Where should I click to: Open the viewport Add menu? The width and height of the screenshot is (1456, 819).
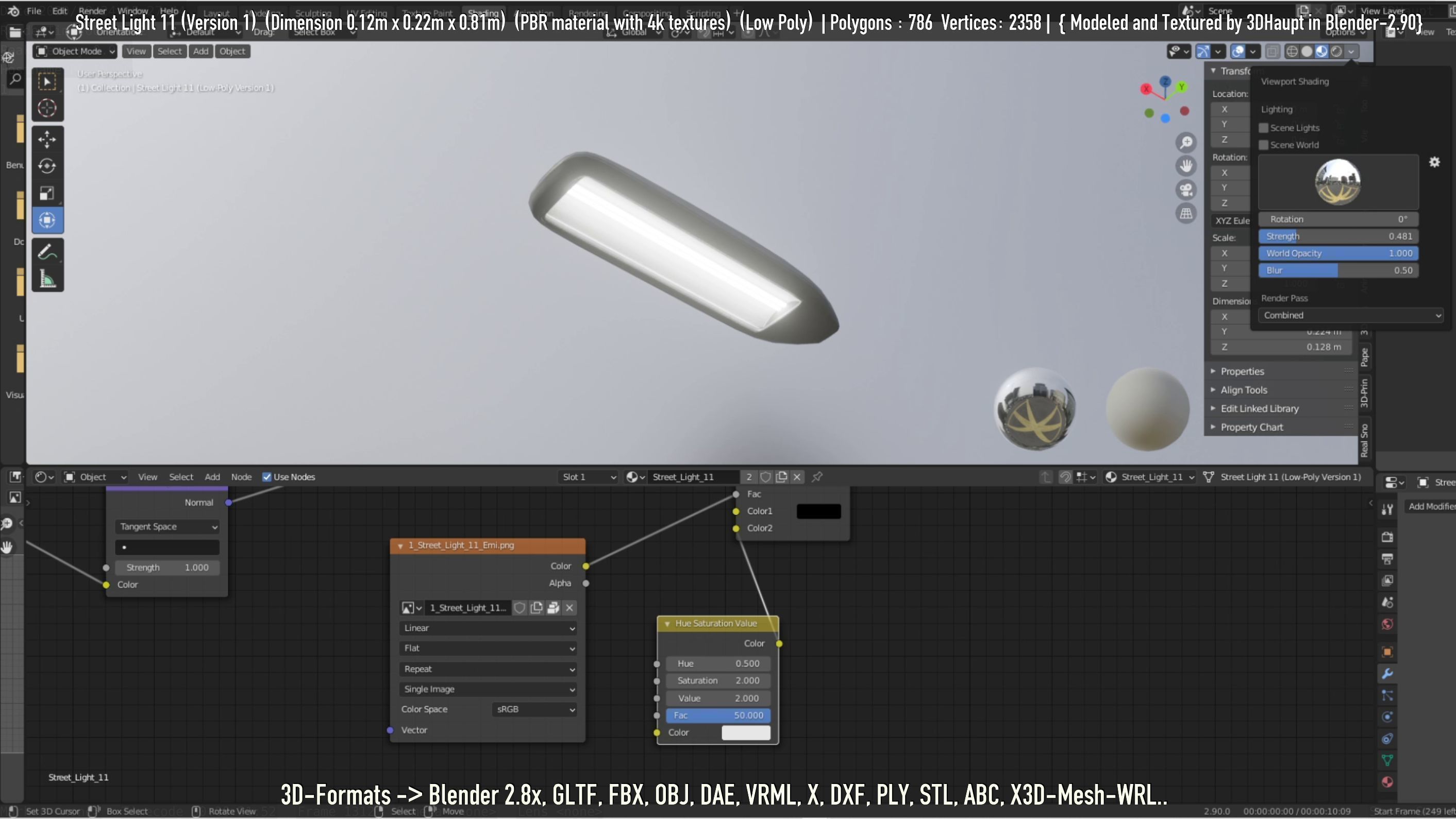click(x=200, y=52)
